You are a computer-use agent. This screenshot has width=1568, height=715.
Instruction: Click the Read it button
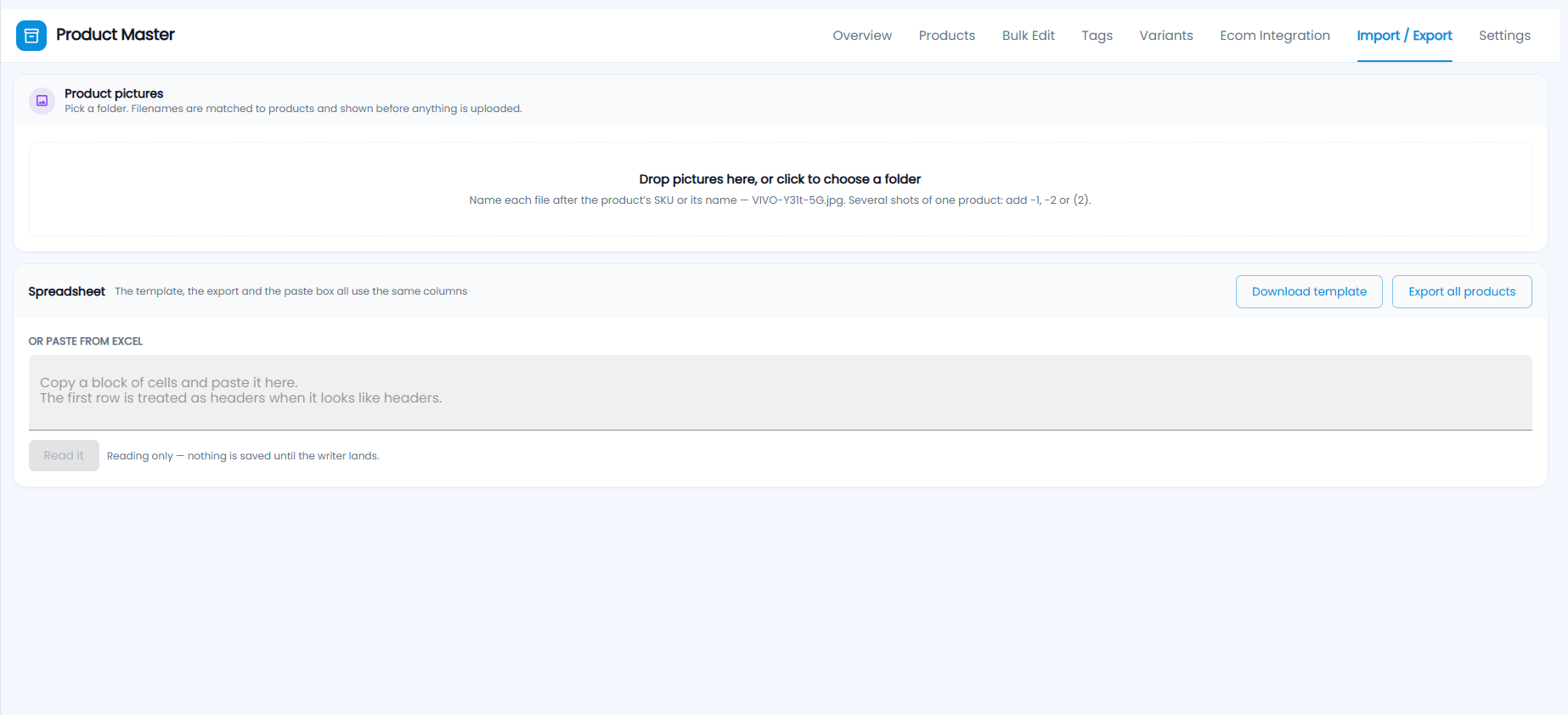coord(64,455)
